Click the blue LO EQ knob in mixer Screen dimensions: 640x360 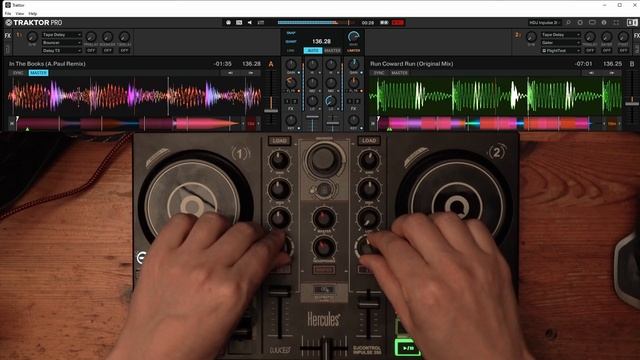331,100
